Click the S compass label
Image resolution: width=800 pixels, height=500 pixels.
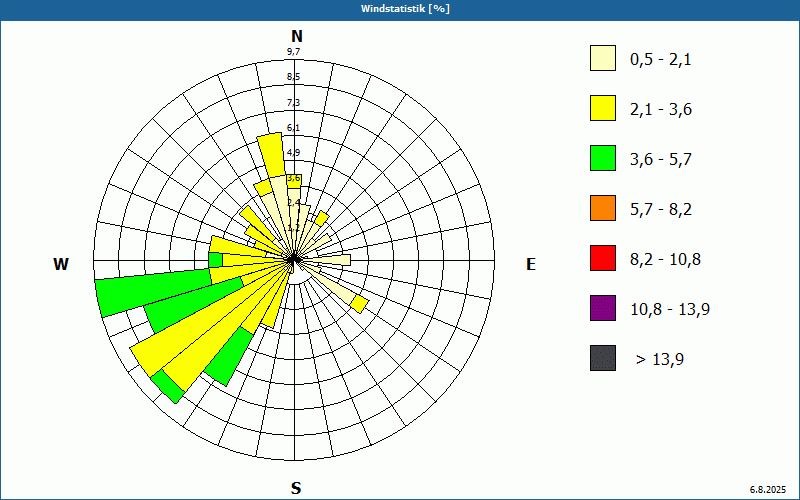296,488
